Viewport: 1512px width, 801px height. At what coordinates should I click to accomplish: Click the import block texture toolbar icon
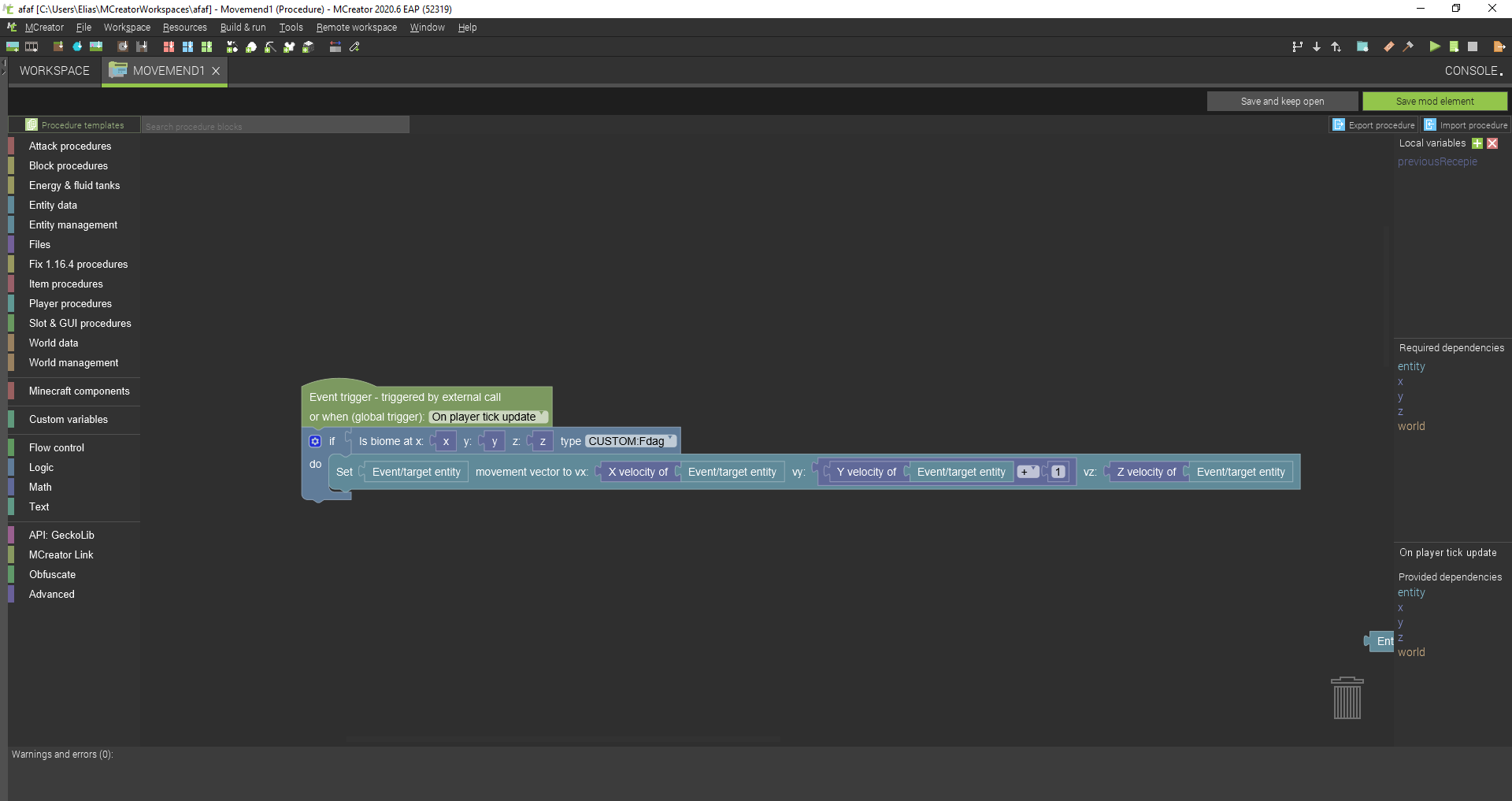coord(58,46)
